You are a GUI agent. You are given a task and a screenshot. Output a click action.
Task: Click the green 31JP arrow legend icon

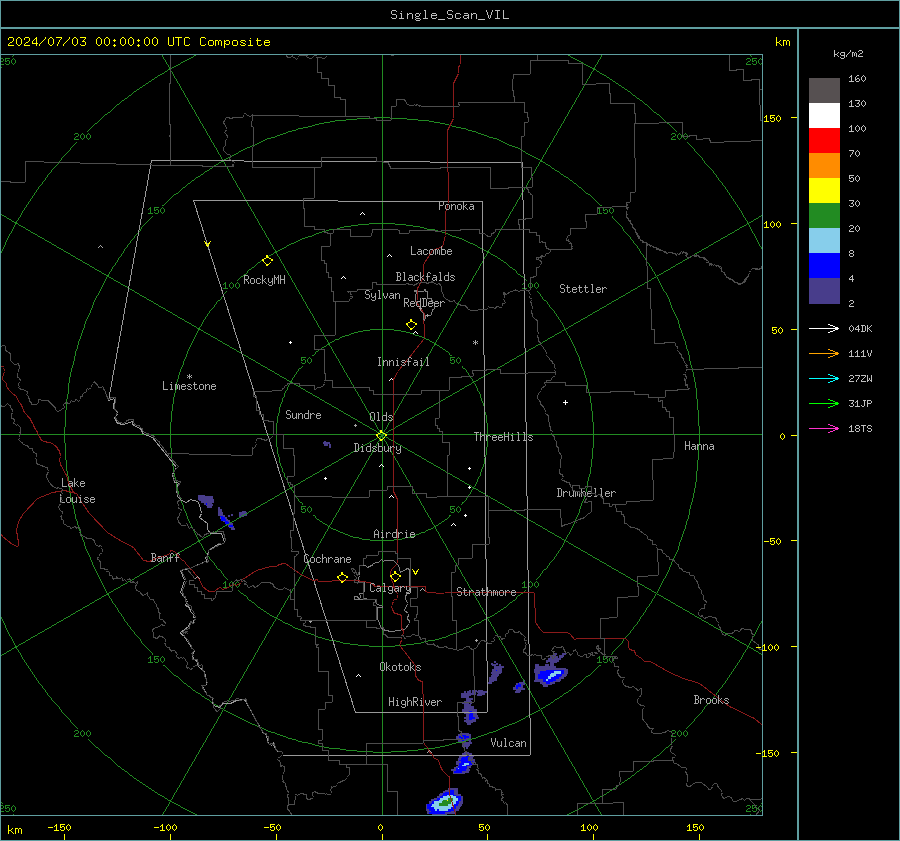coord(824,404)
